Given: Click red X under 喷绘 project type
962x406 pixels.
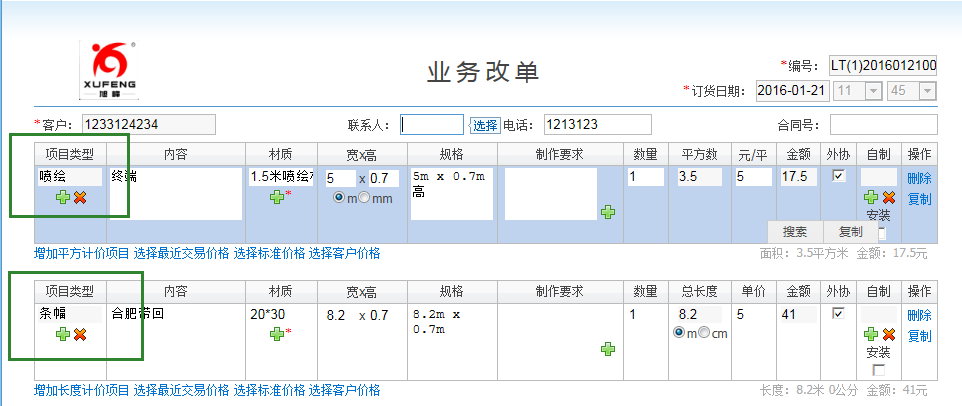Looking at the screenshot, I should [x=80, y=198].
